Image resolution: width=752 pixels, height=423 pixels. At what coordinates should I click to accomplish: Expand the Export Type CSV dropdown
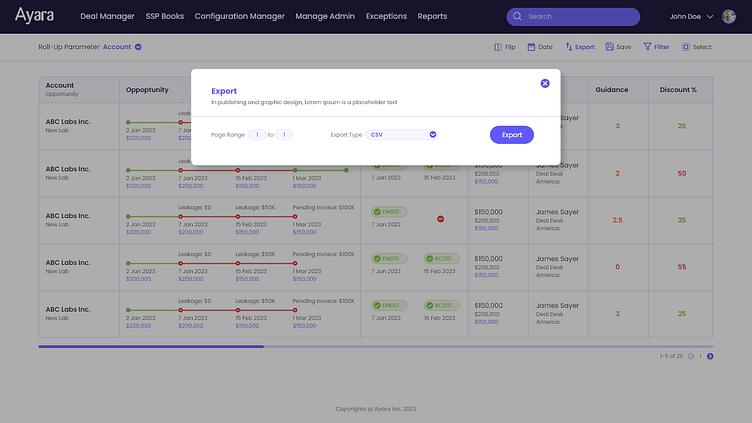point(433,134)
